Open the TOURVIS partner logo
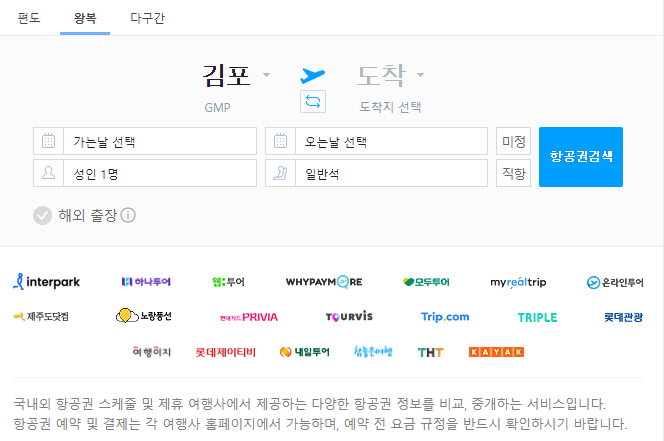The image size is (664, 441). (x=349, y=316)
